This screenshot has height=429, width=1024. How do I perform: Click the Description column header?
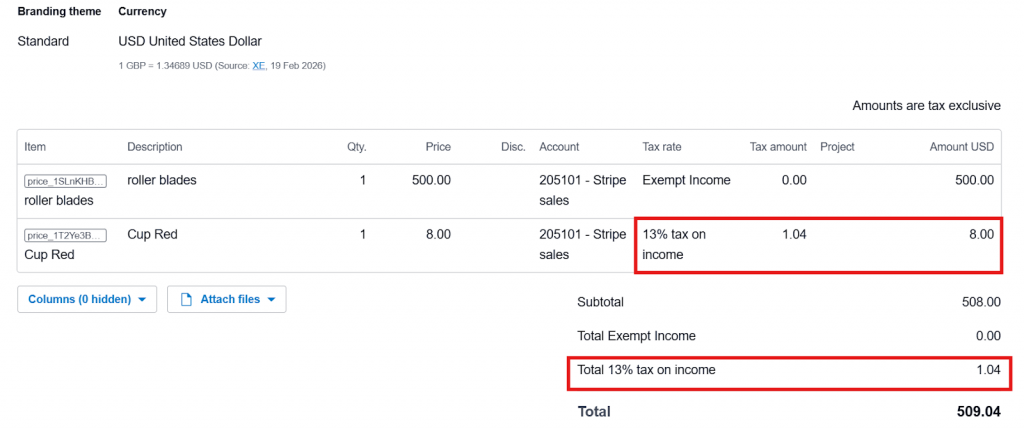click(x=155, y=147)
